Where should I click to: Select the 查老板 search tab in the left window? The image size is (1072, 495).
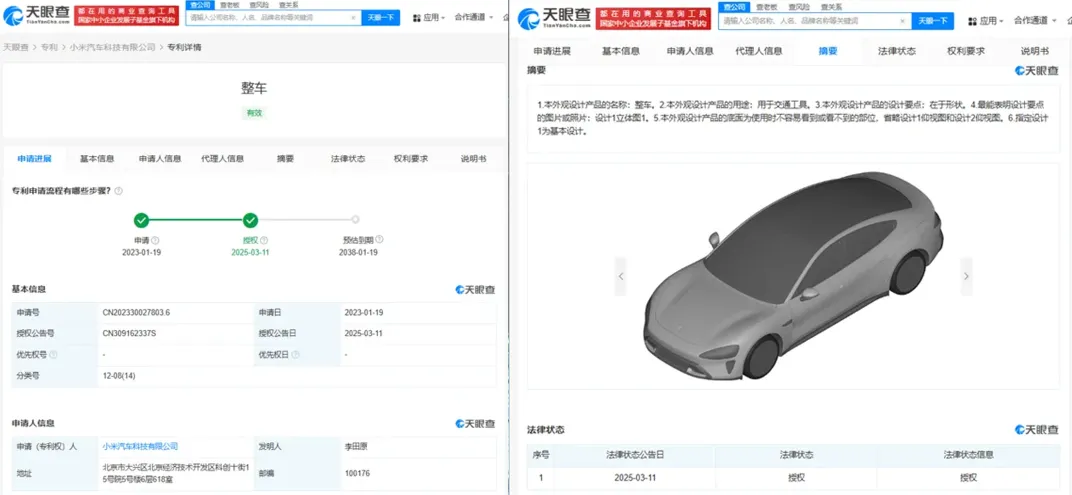point(229,4)
